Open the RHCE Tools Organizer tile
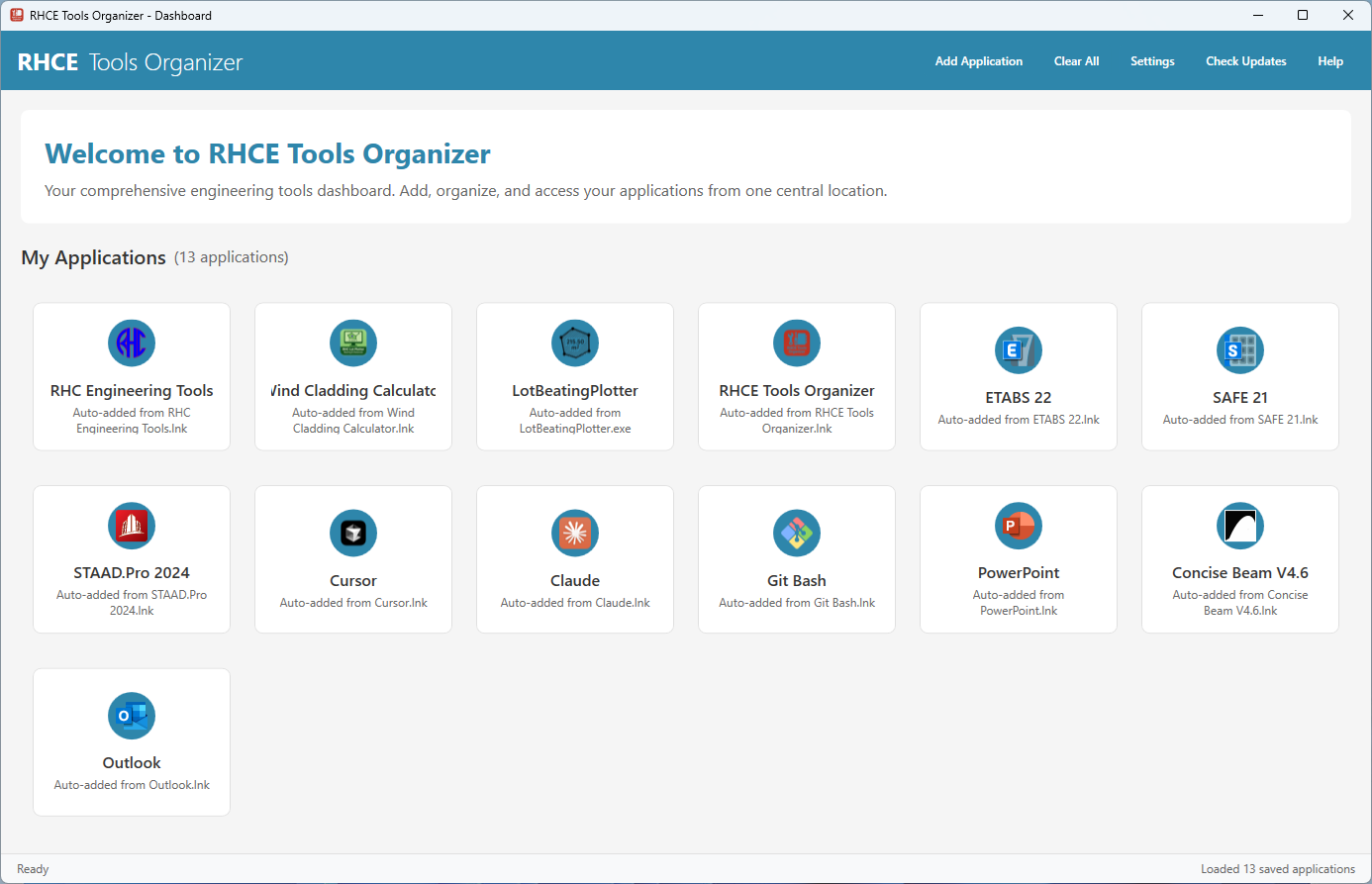1372x884 pixels. 796,376
